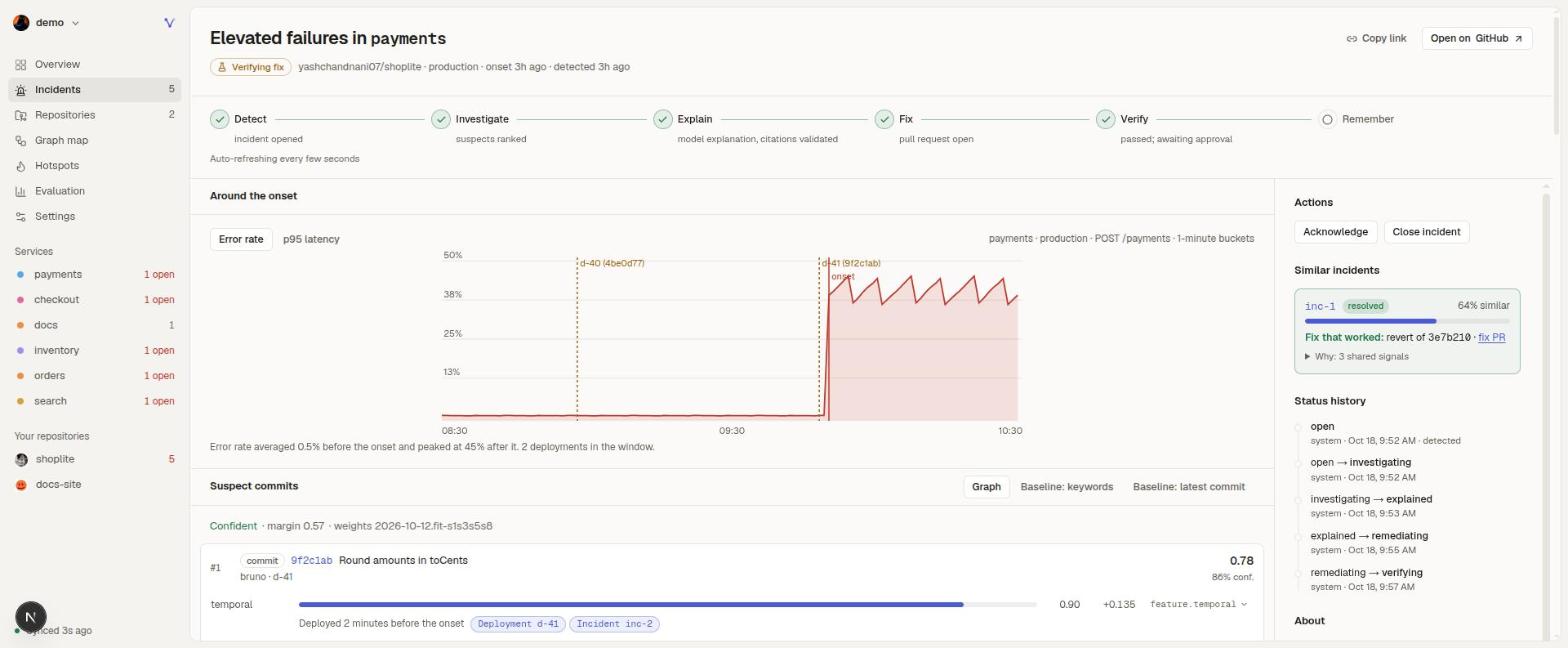Open the shoplite repository
This screenshot has width=1568, height=648.
click(x=94, y=459)
